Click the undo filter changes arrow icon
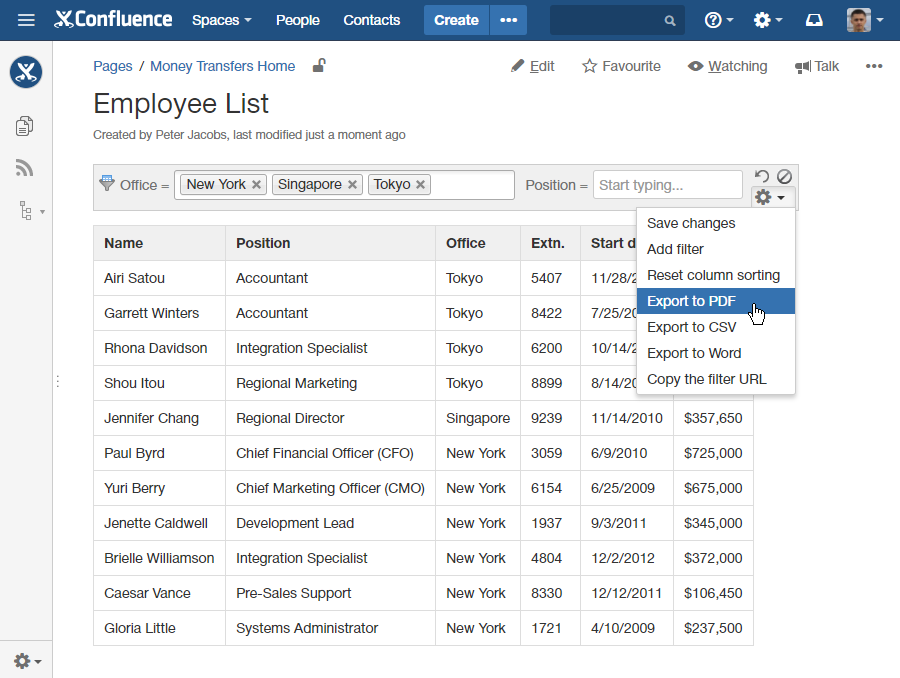 click(762, 176)
